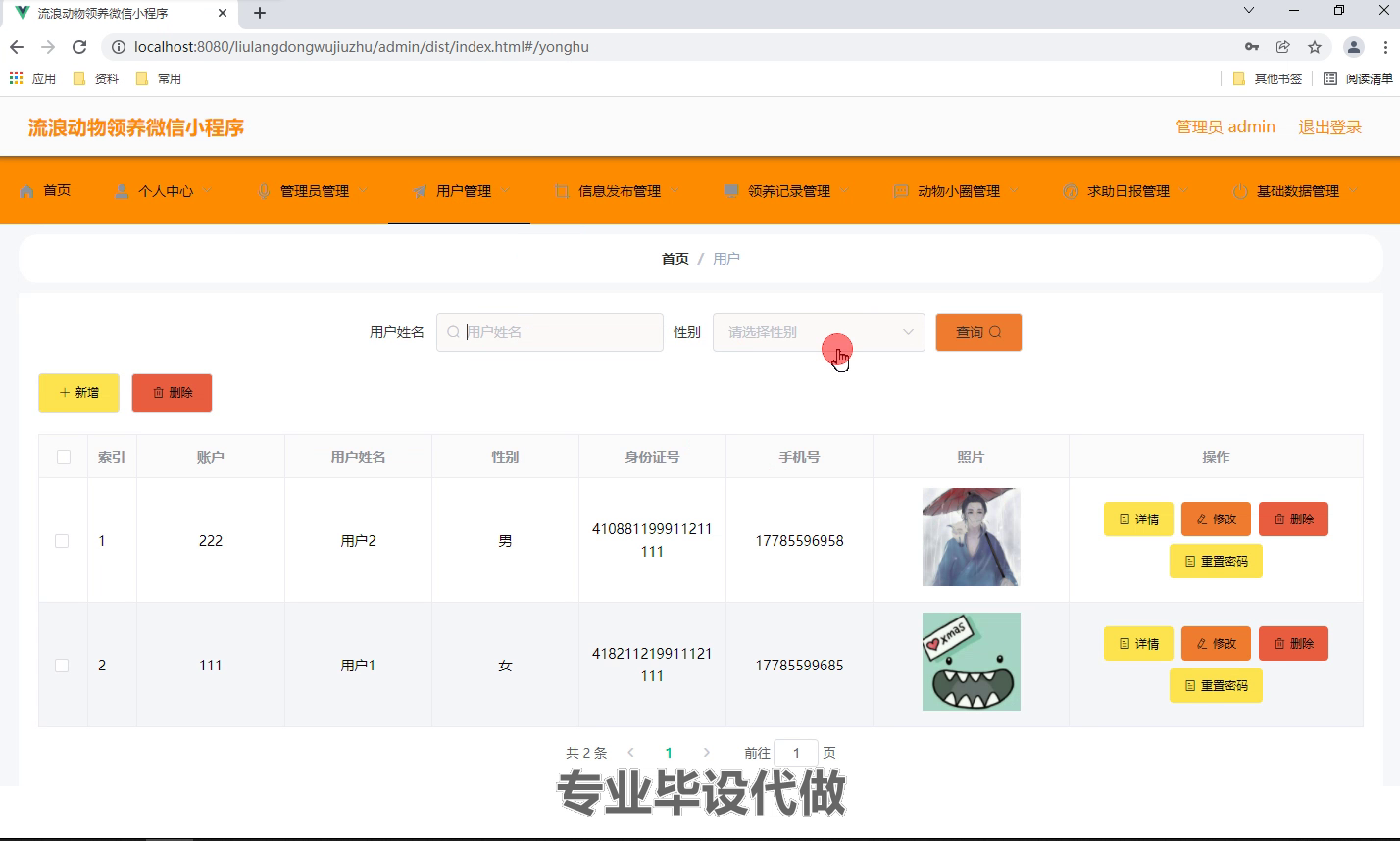Open 详情 for 用户2

click(x=1138, y=519)
